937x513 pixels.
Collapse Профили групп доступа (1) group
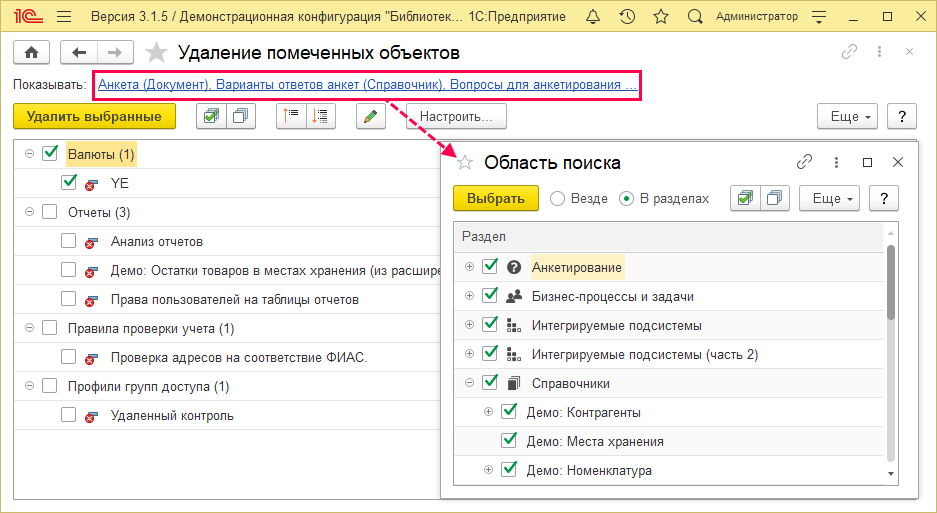pos(29,386)
